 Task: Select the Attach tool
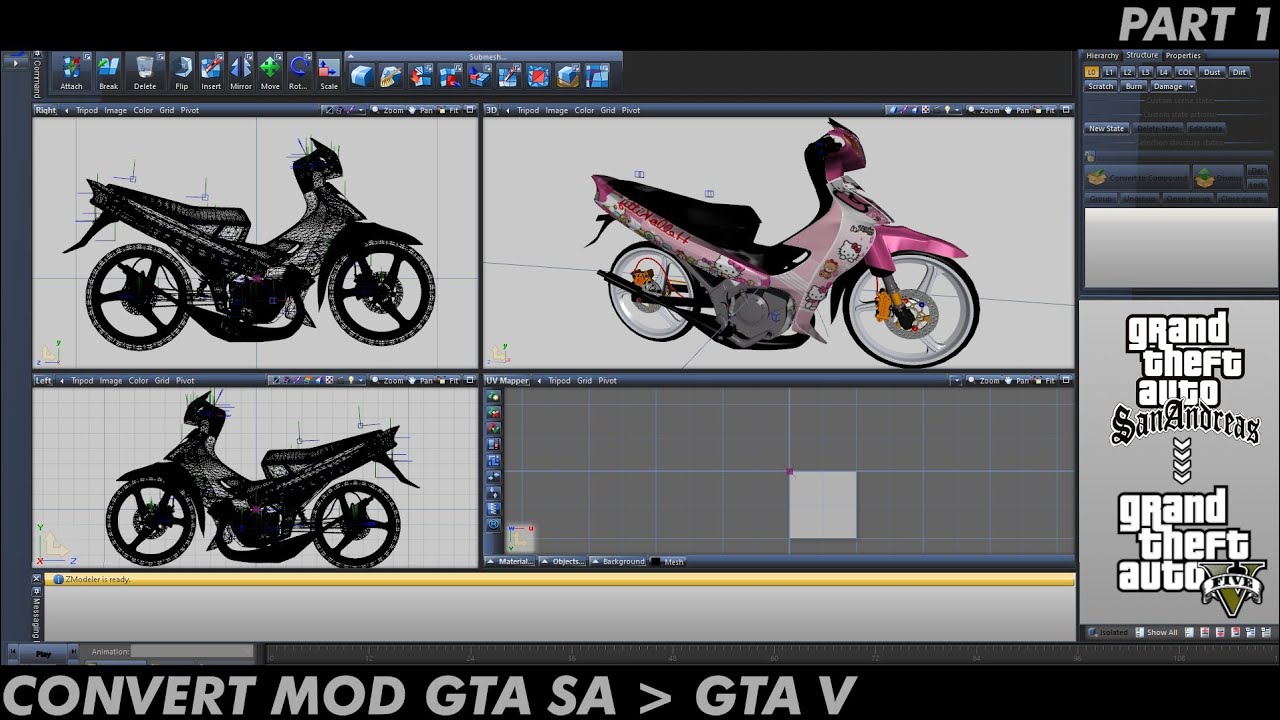pyautogui.click(x=71, y=72)
